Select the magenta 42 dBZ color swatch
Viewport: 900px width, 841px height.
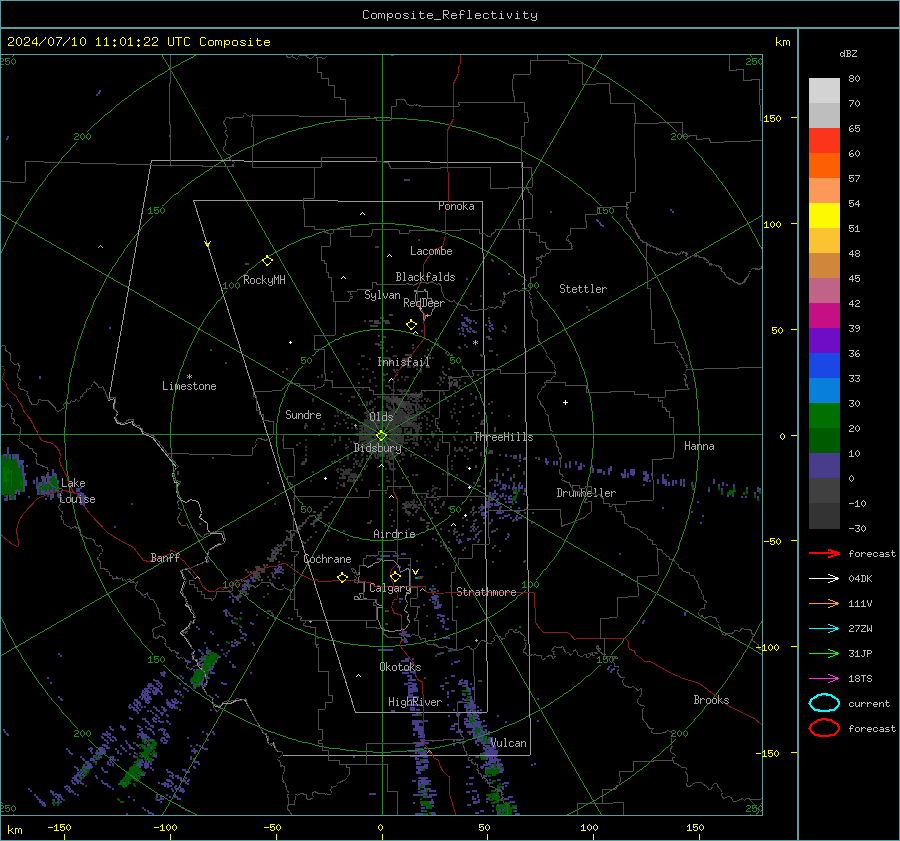pos(824,315)
